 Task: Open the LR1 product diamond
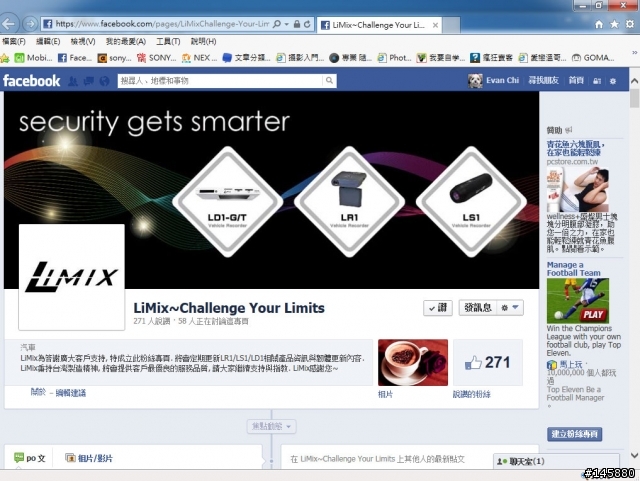[x=349, y=202]
